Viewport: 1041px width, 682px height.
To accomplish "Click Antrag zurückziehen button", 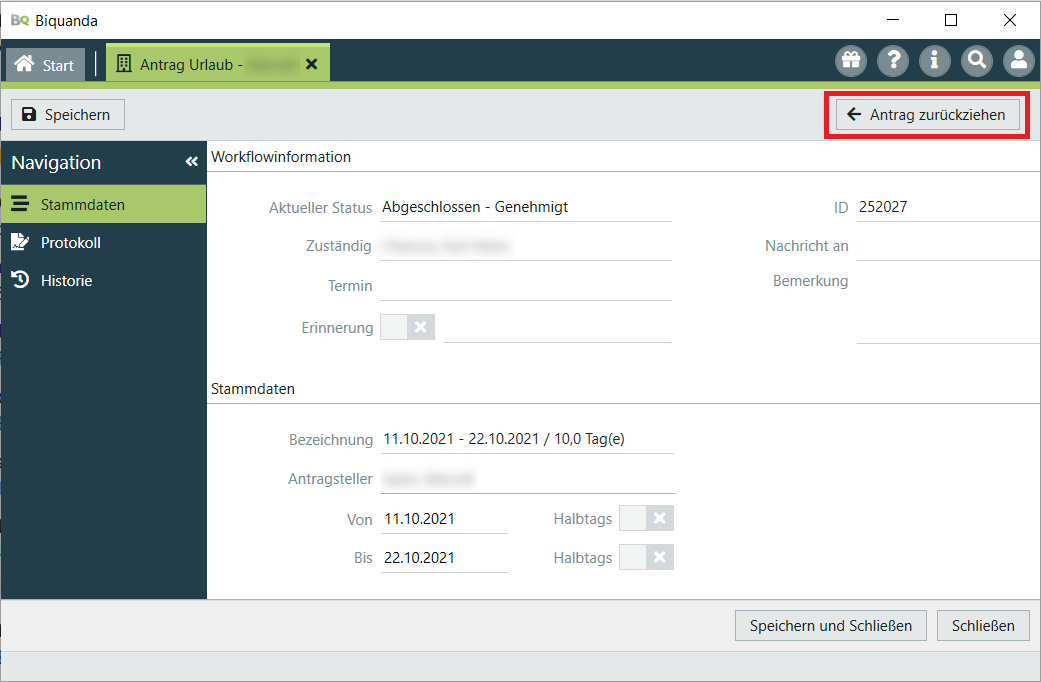I will (x=926, y=115).
